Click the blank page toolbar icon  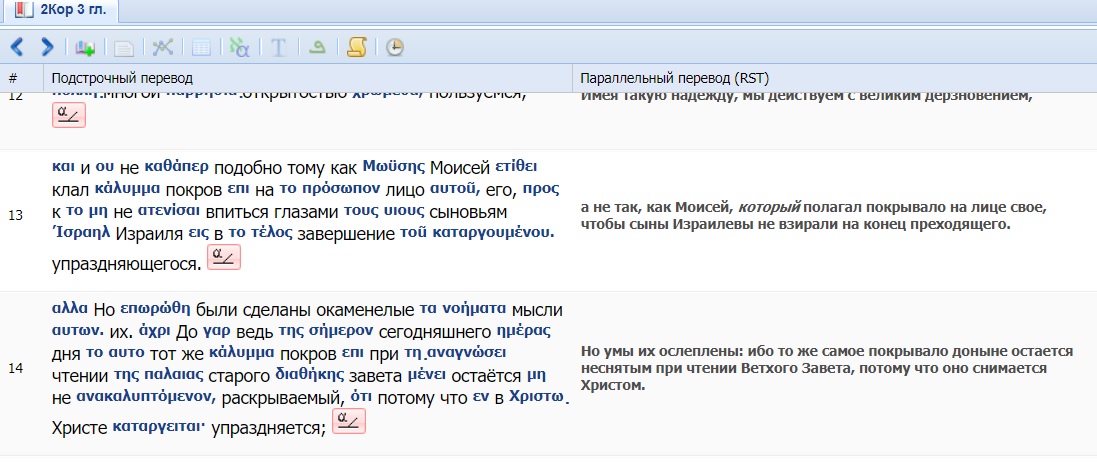point(124,47)
